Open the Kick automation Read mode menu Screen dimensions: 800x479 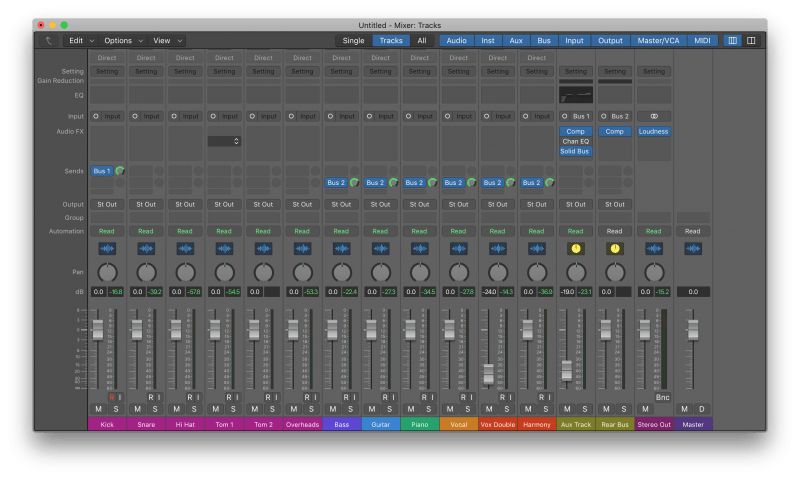[107, 232]
